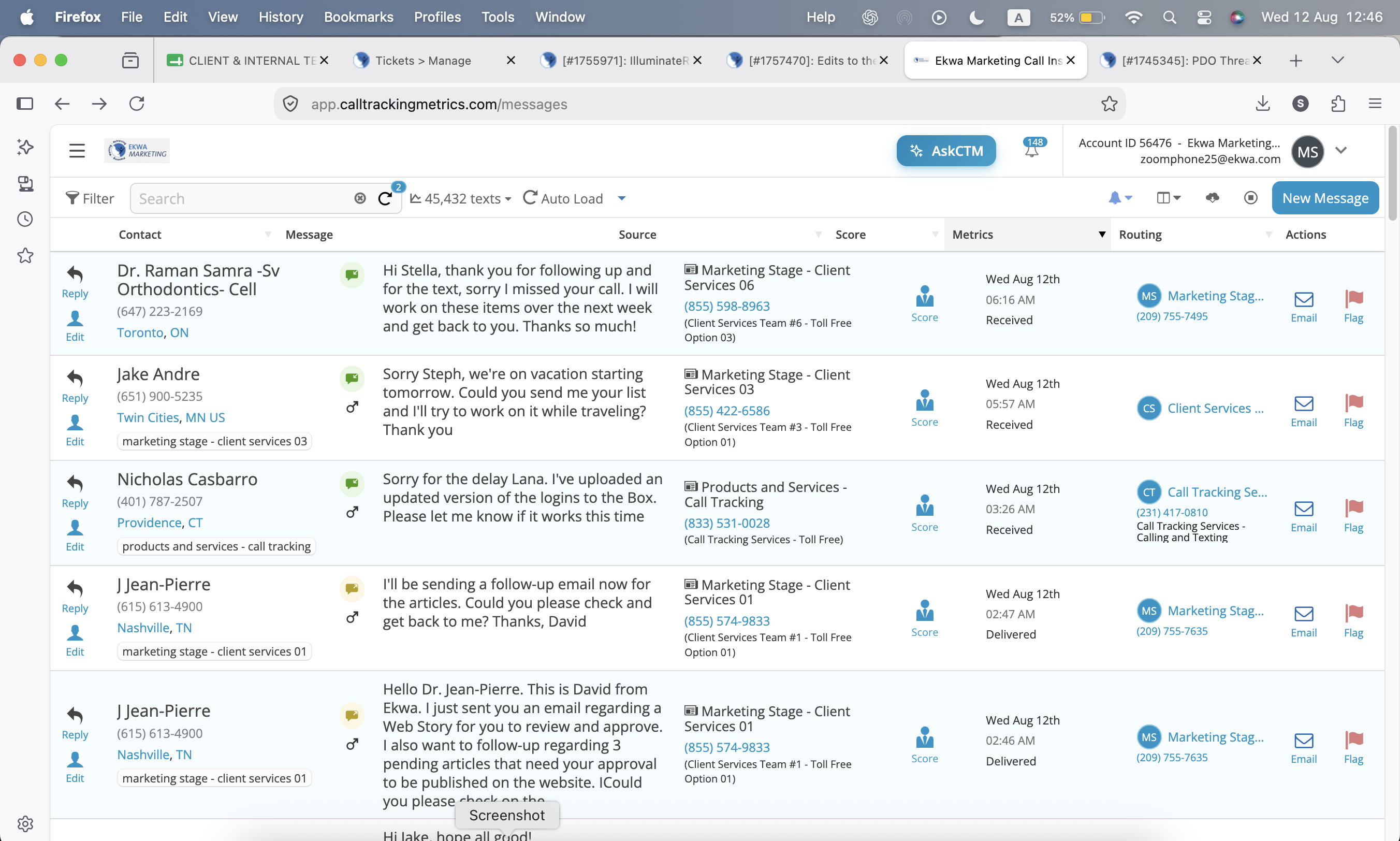Toggle macOS Focus moon icon
Viewport: 1400px width, 841px height.
(976, 17)
